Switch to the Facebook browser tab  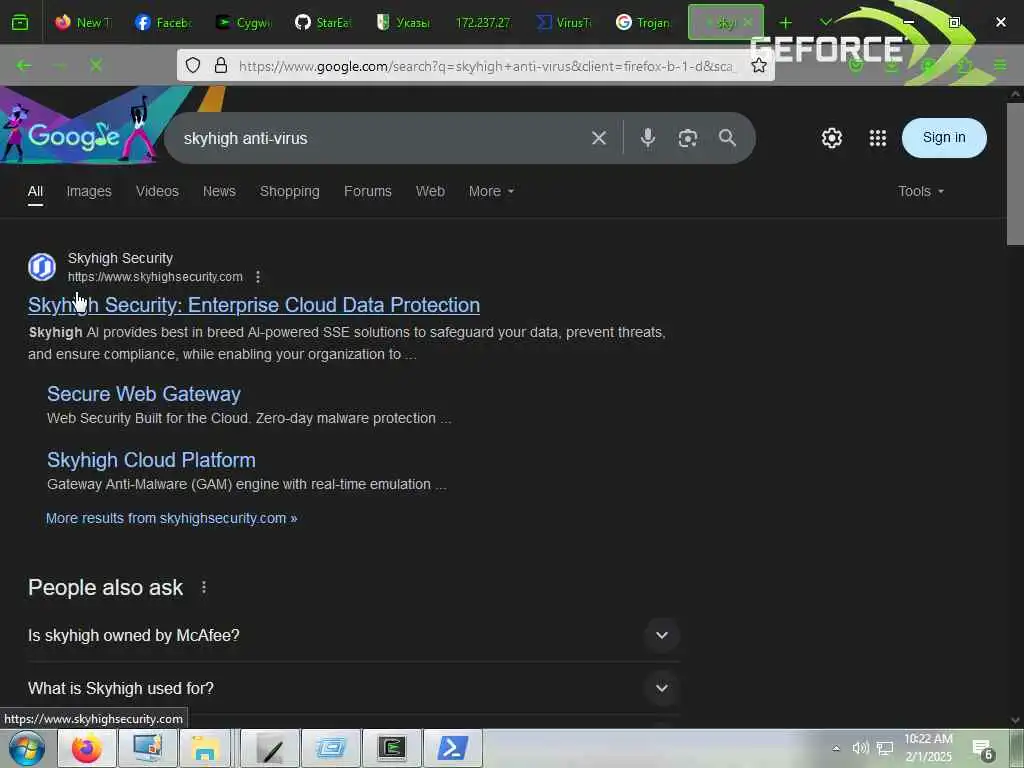[x=163, y=22]
